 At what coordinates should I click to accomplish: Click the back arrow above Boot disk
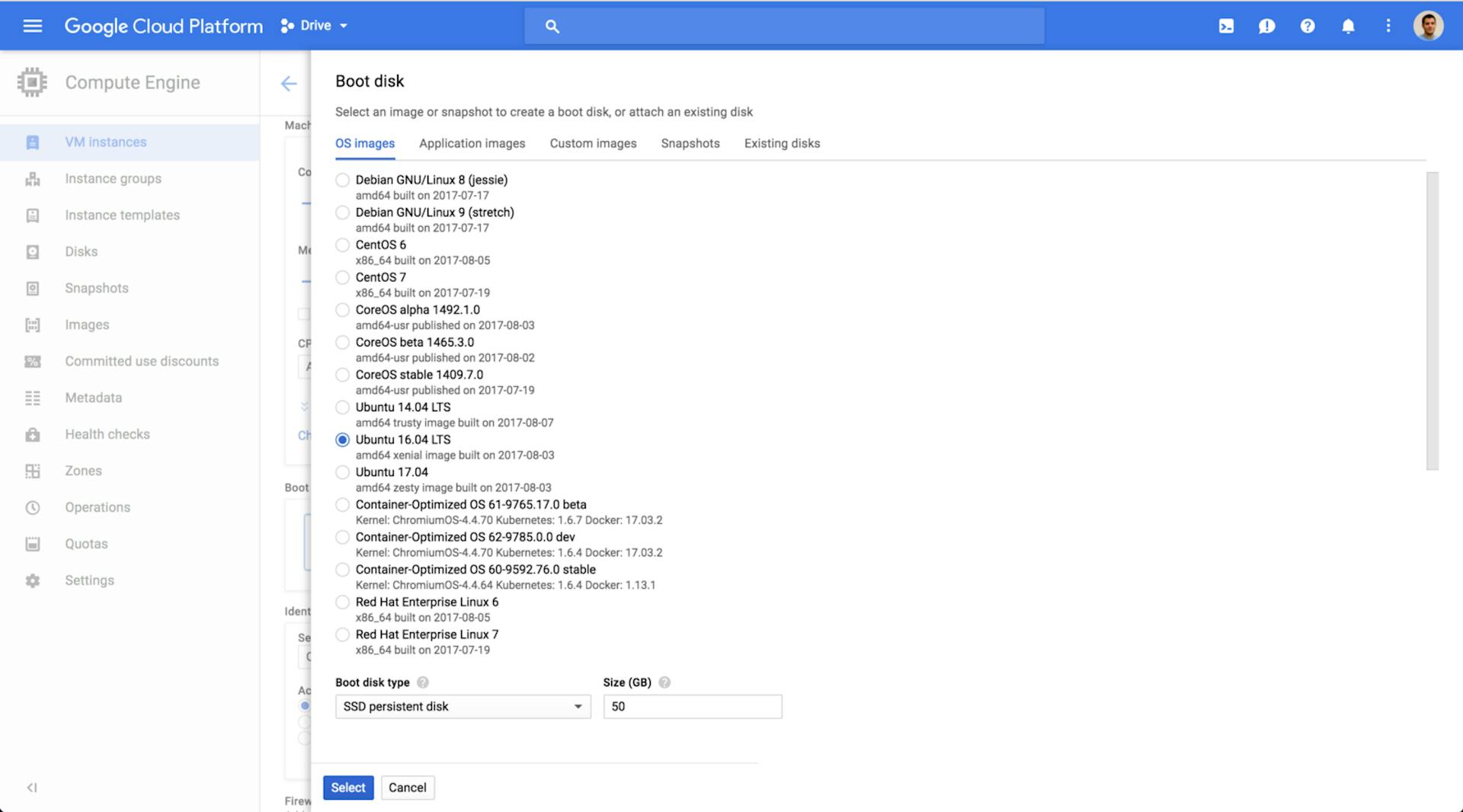pyautogui.click(x=289, y=84)
